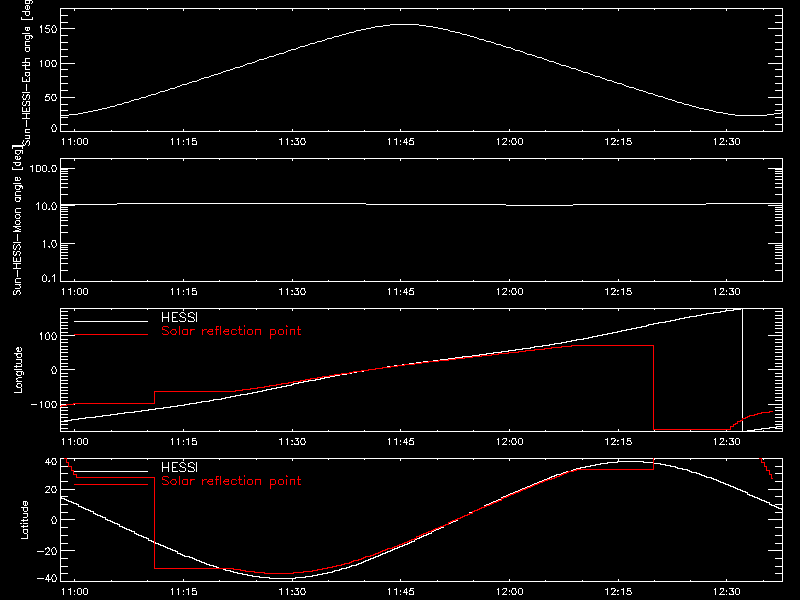Click the 20 tick on Latitude plot
This screenshot has height=600, width=800.
(x=51, y=490)
